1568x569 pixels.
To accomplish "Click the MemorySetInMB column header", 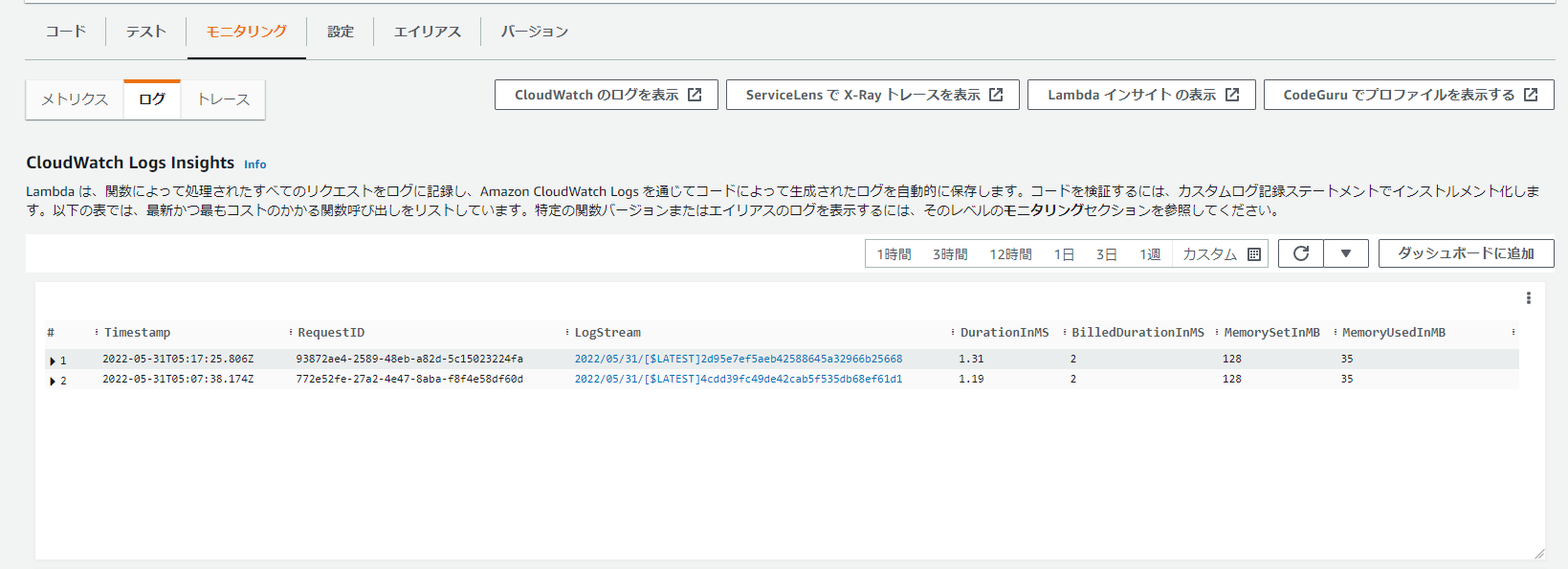I will tap(1271, 333).
